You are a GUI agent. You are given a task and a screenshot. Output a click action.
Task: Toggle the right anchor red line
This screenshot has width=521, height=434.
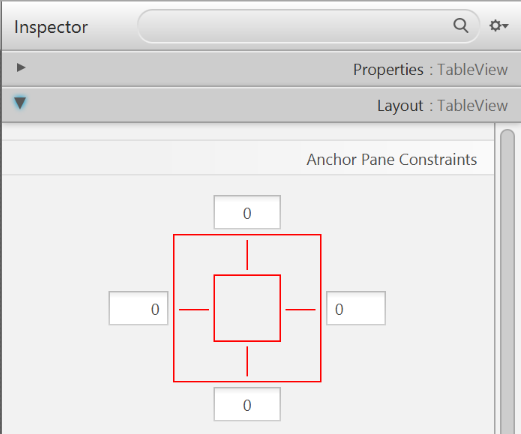click(300, 310)
